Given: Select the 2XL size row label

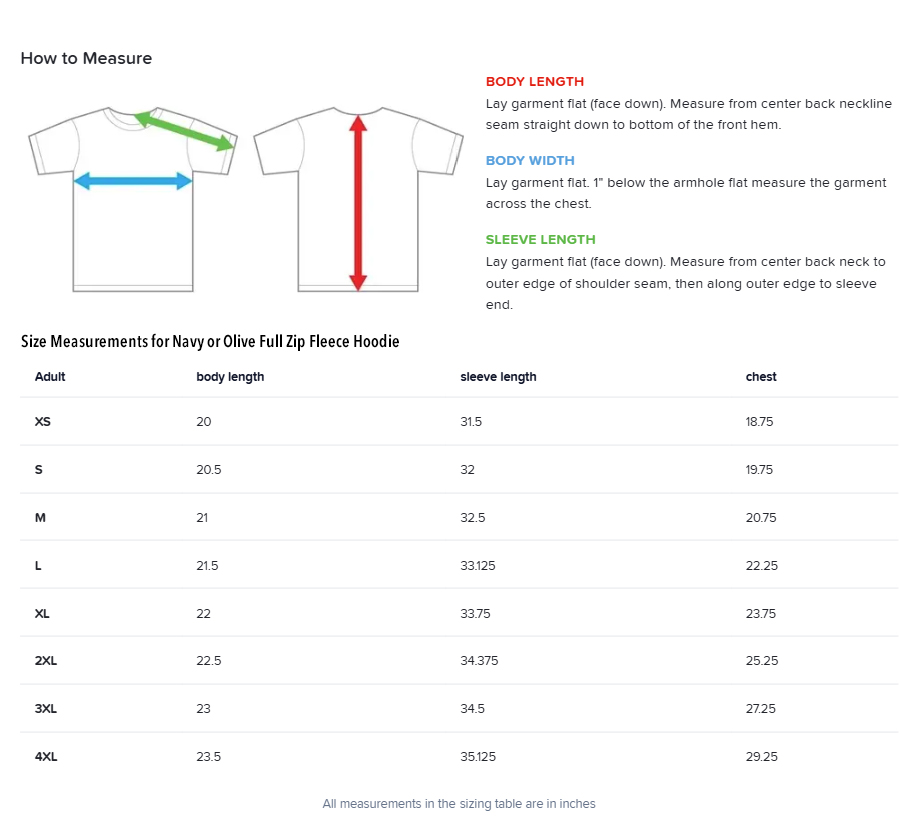Looking at the screenshot, I should pyautogui.click(x=46, y=661).
